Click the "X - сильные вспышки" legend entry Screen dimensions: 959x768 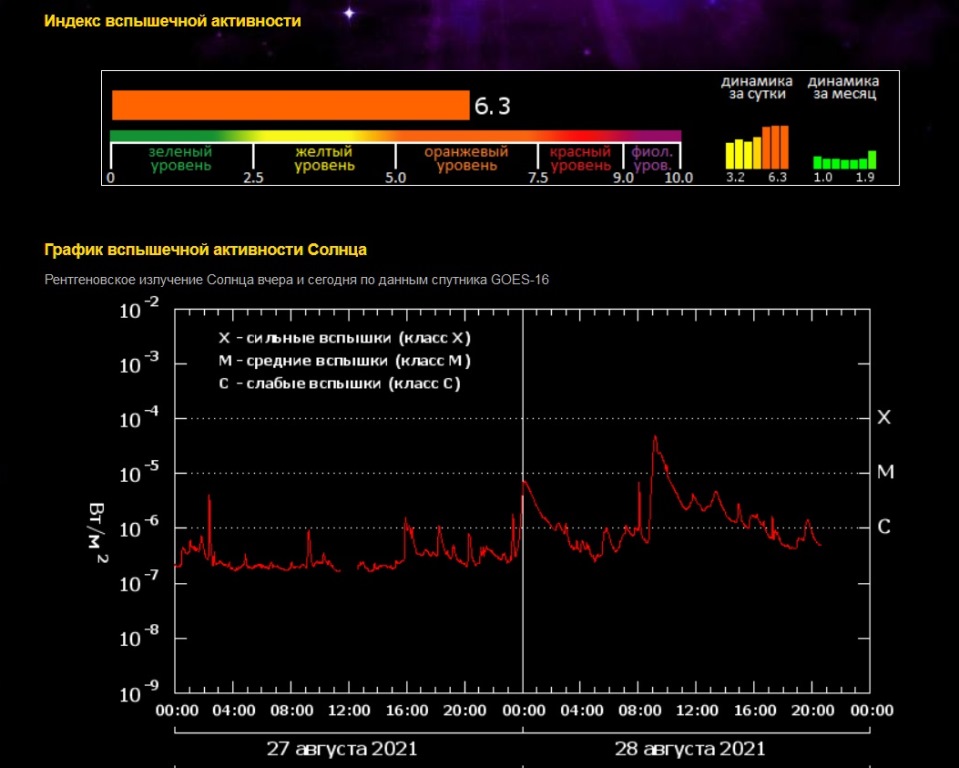point(344,336)
